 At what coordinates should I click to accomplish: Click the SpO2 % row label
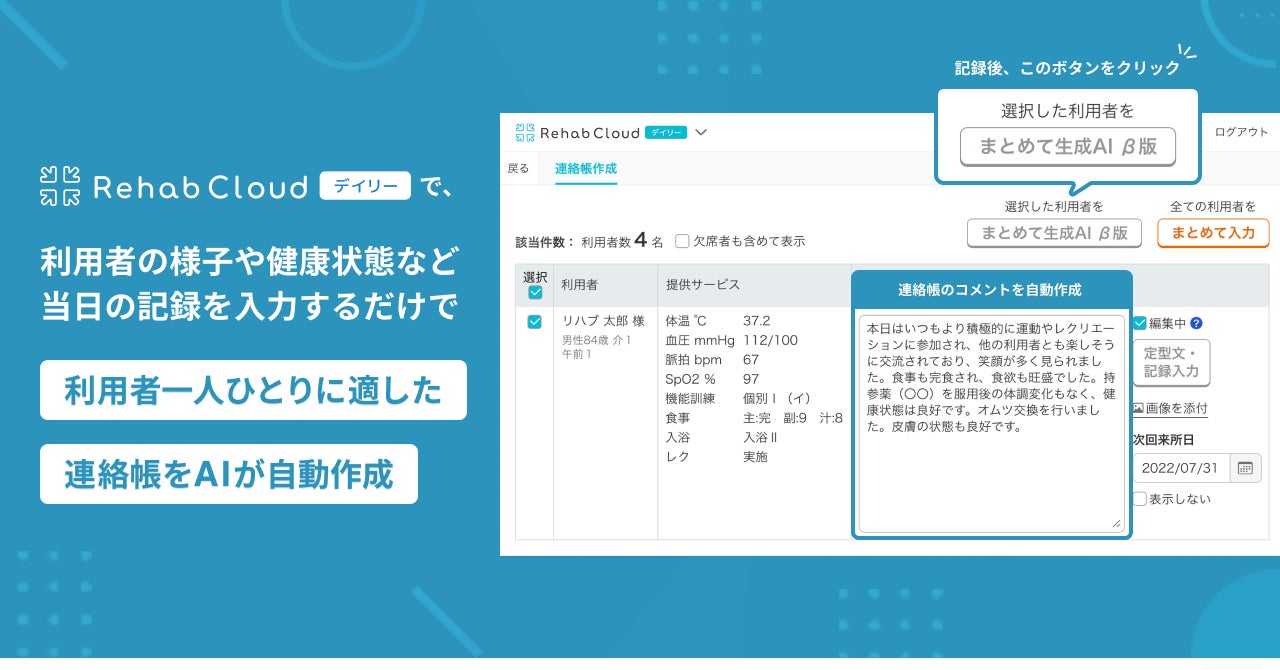tap(691, 379)
